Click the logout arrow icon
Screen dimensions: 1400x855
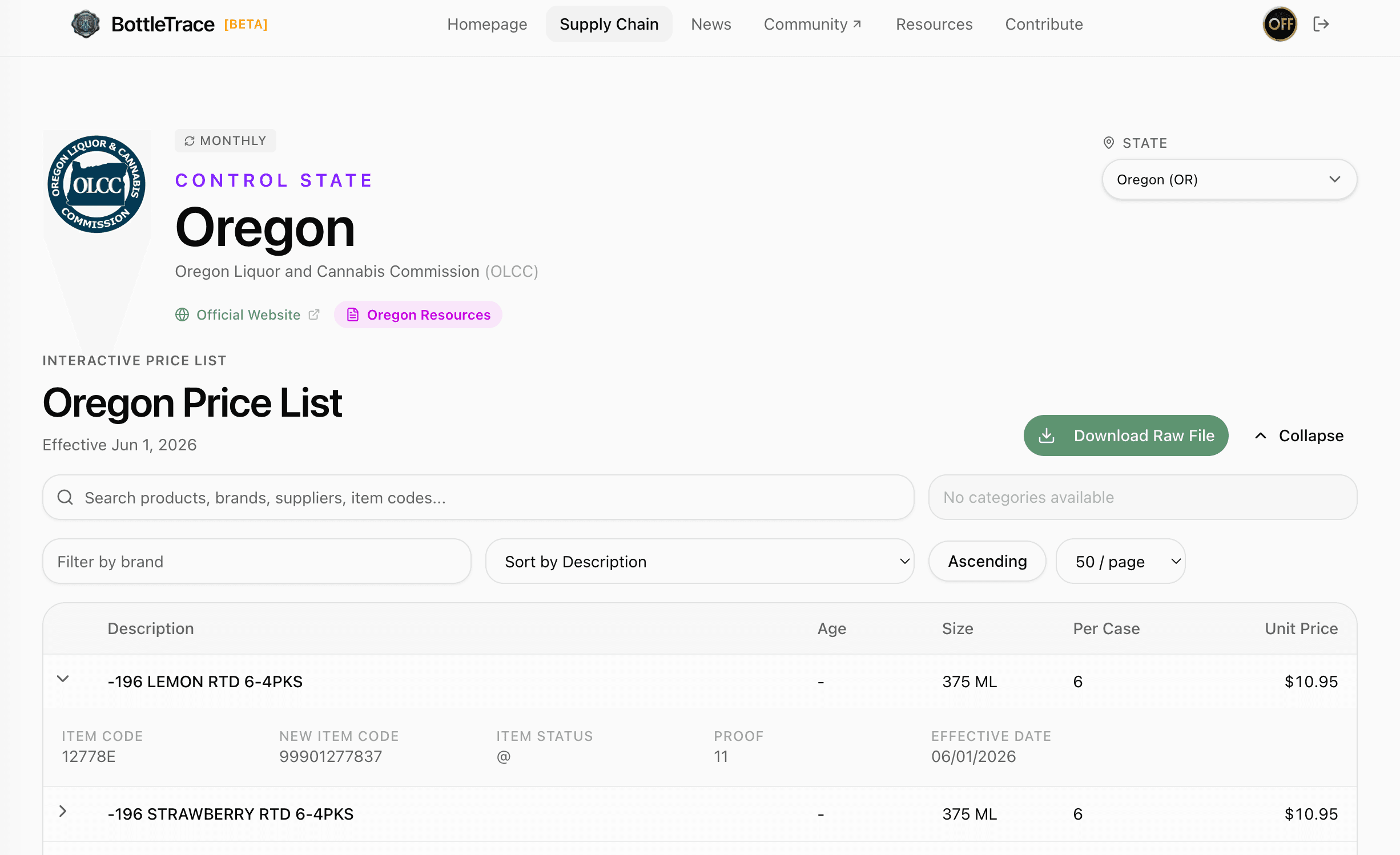(1321, 24)
